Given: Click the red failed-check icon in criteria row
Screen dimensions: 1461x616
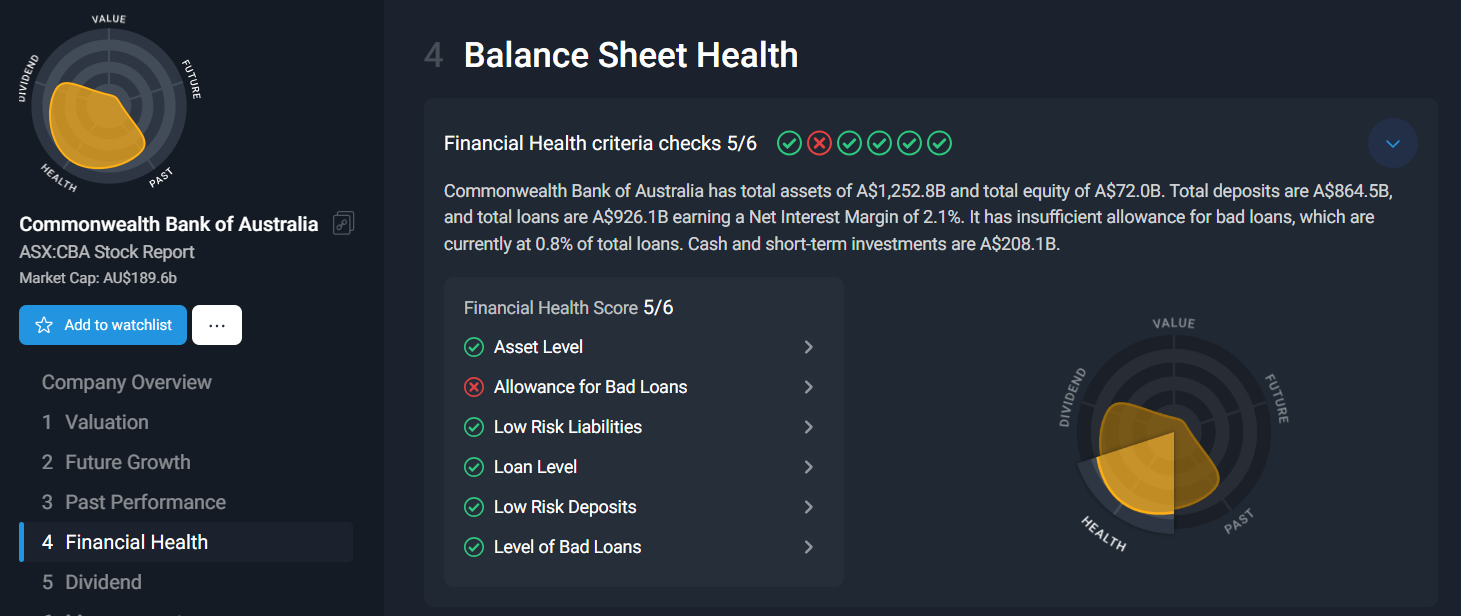Looking at the screenshot, I should pos(819,143).
